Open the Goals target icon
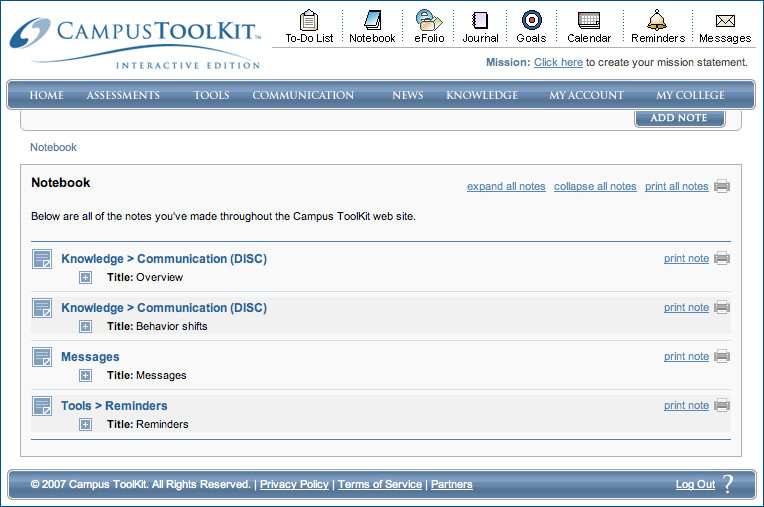The width and height of the screenshot is (764, 507). 531,20
